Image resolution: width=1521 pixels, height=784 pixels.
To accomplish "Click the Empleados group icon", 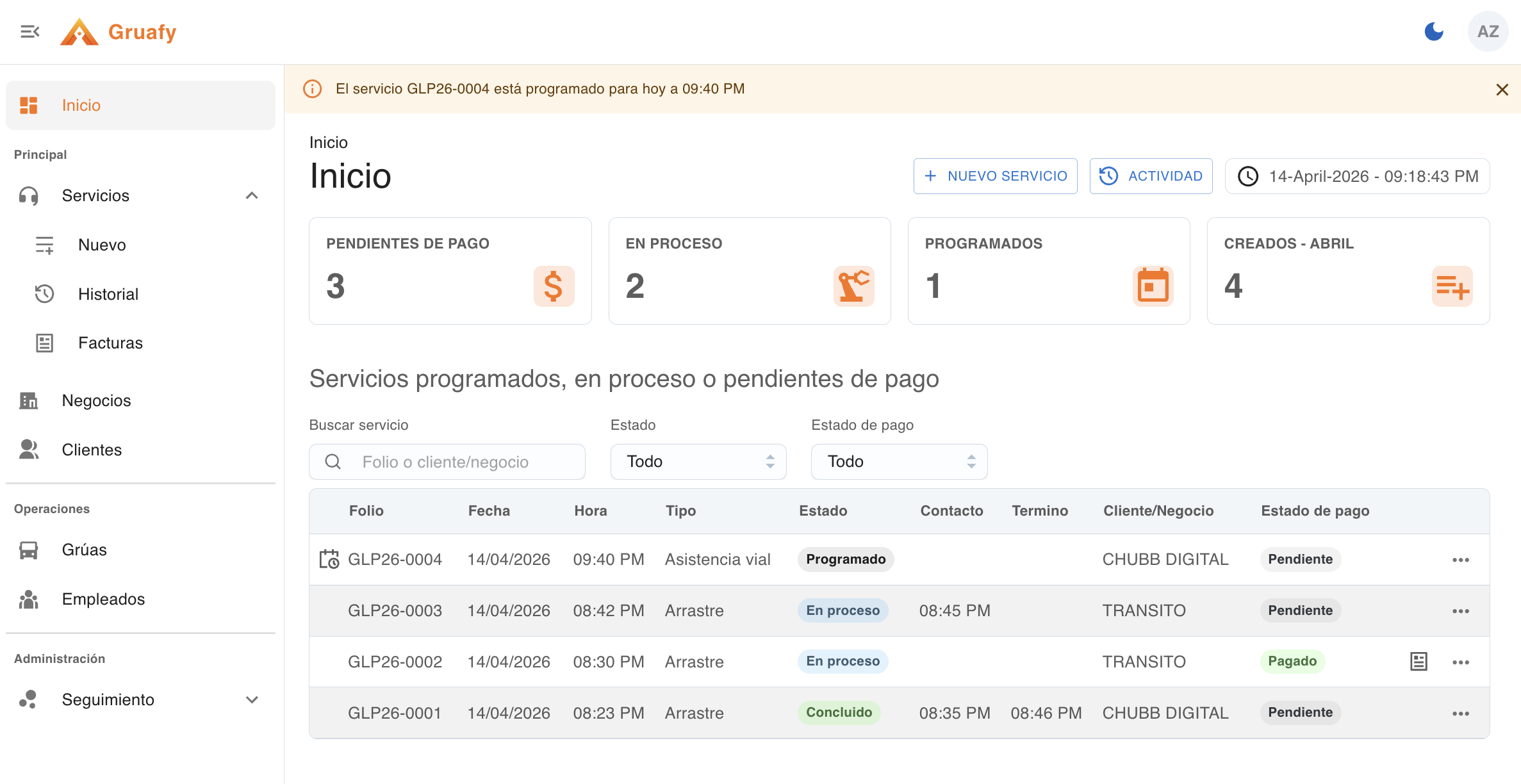I will pyautogui.click(x=29, y=599).
